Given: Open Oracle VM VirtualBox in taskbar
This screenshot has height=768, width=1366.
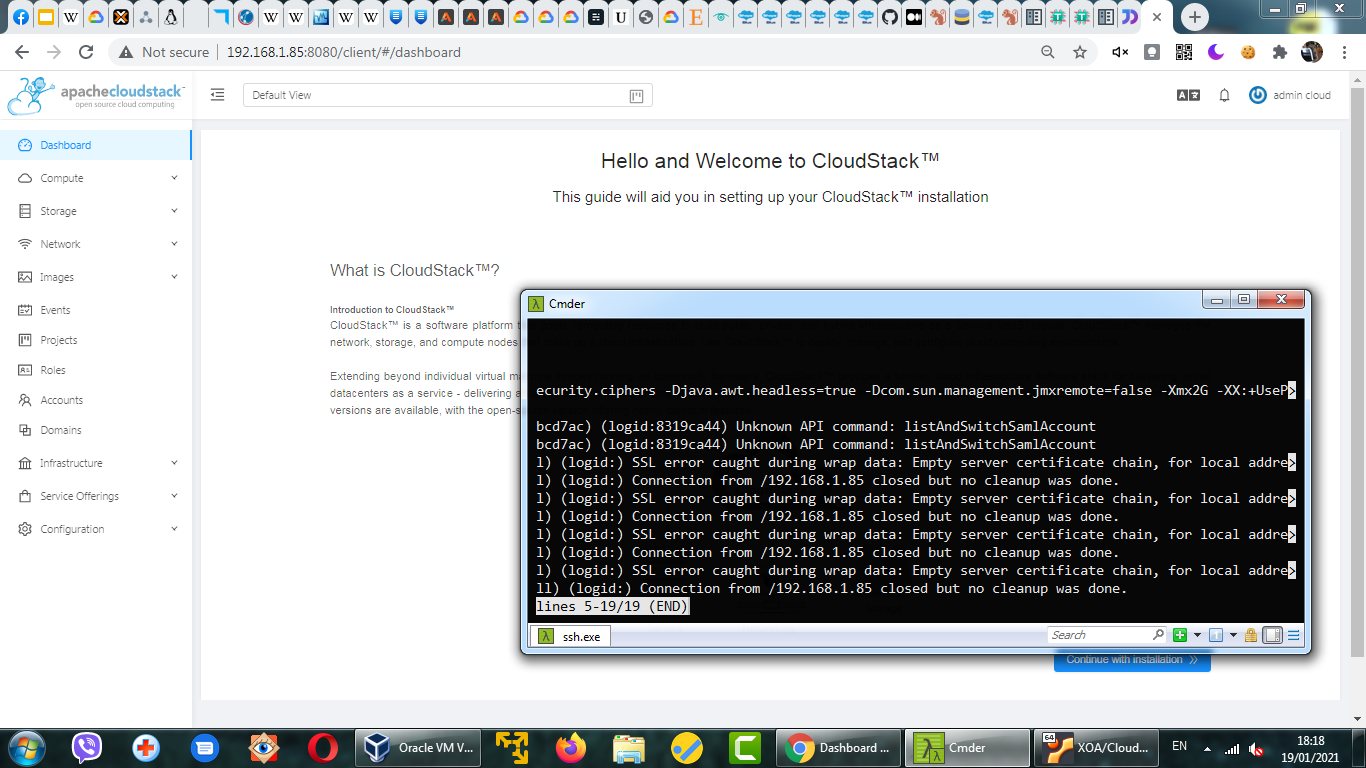Looking at the screenshot, I should point(419,747).
